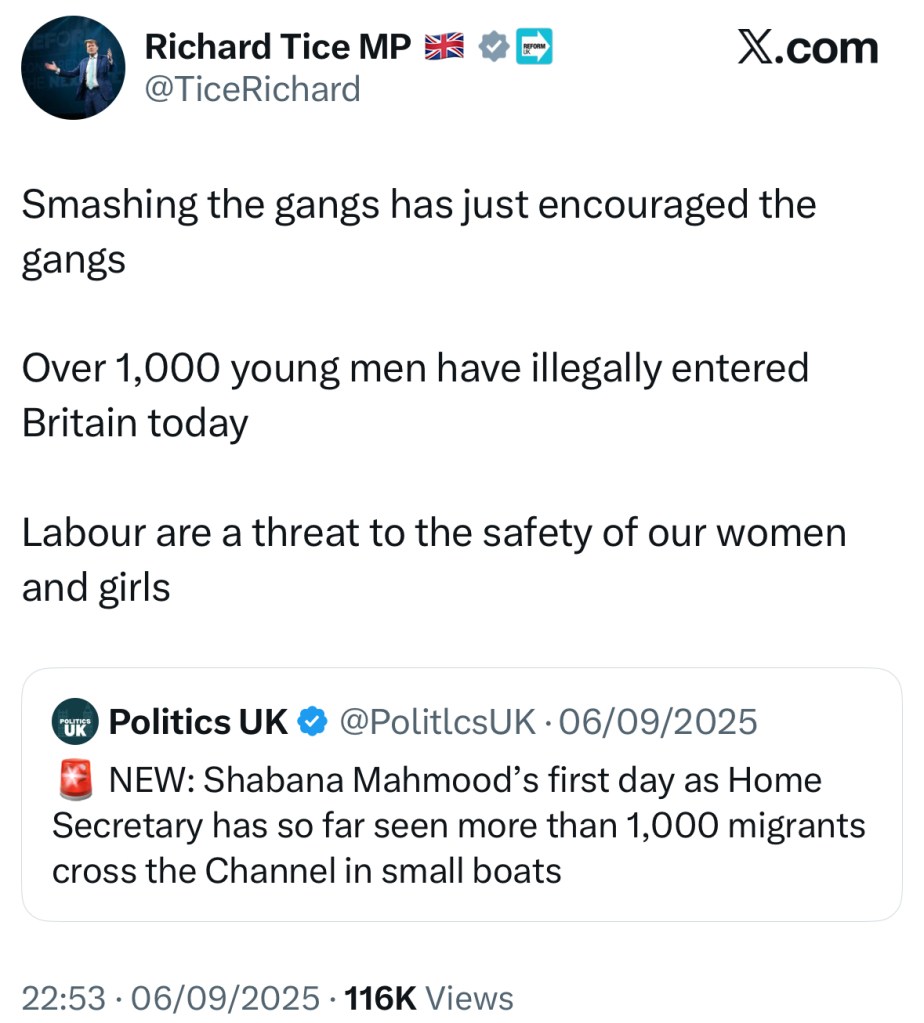Click the Politics UK account name
This screenshot has width=924, height=1023.
coord(198,721)
